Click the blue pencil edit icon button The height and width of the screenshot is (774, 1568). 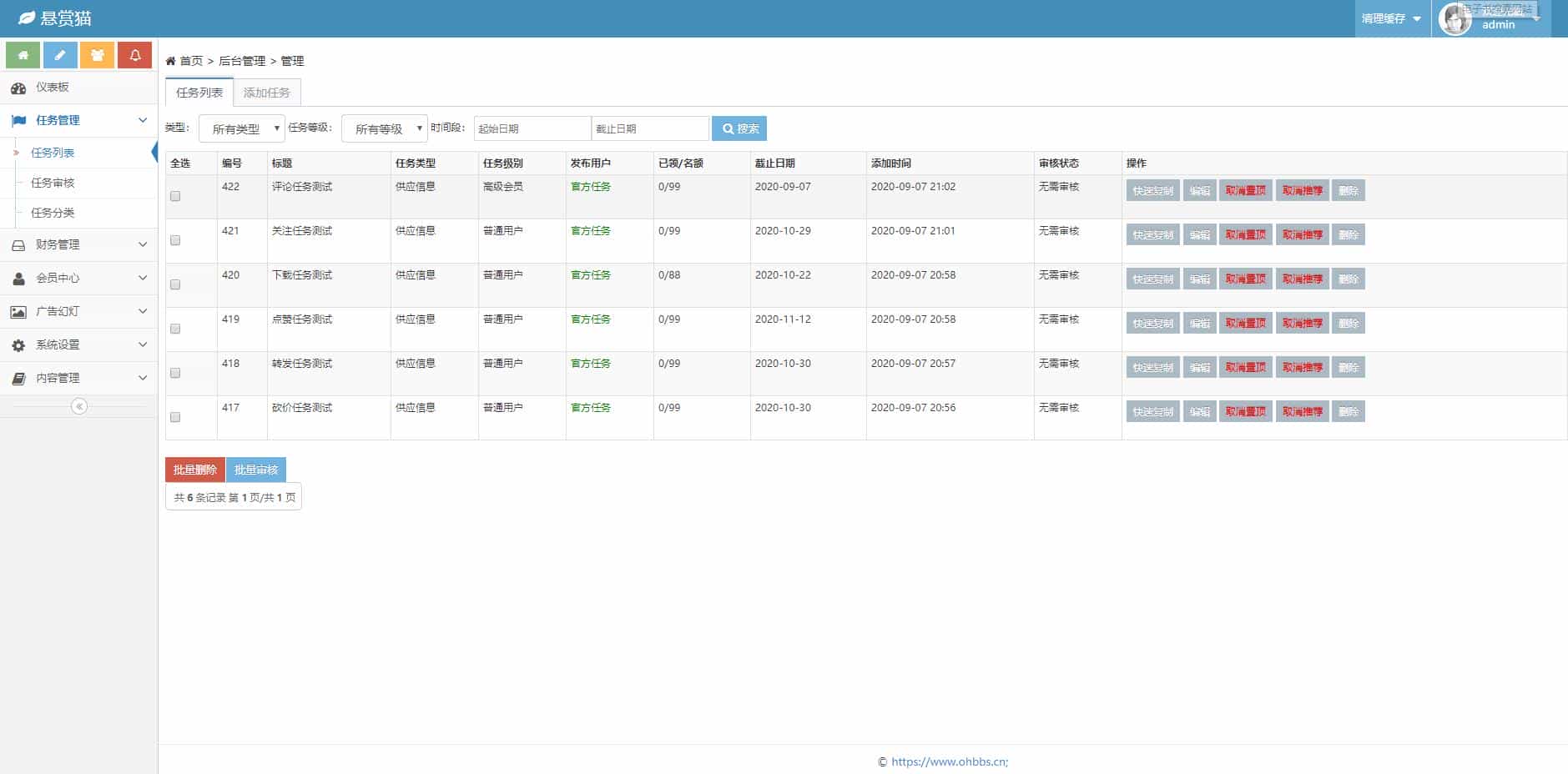(x=60, y=55)
